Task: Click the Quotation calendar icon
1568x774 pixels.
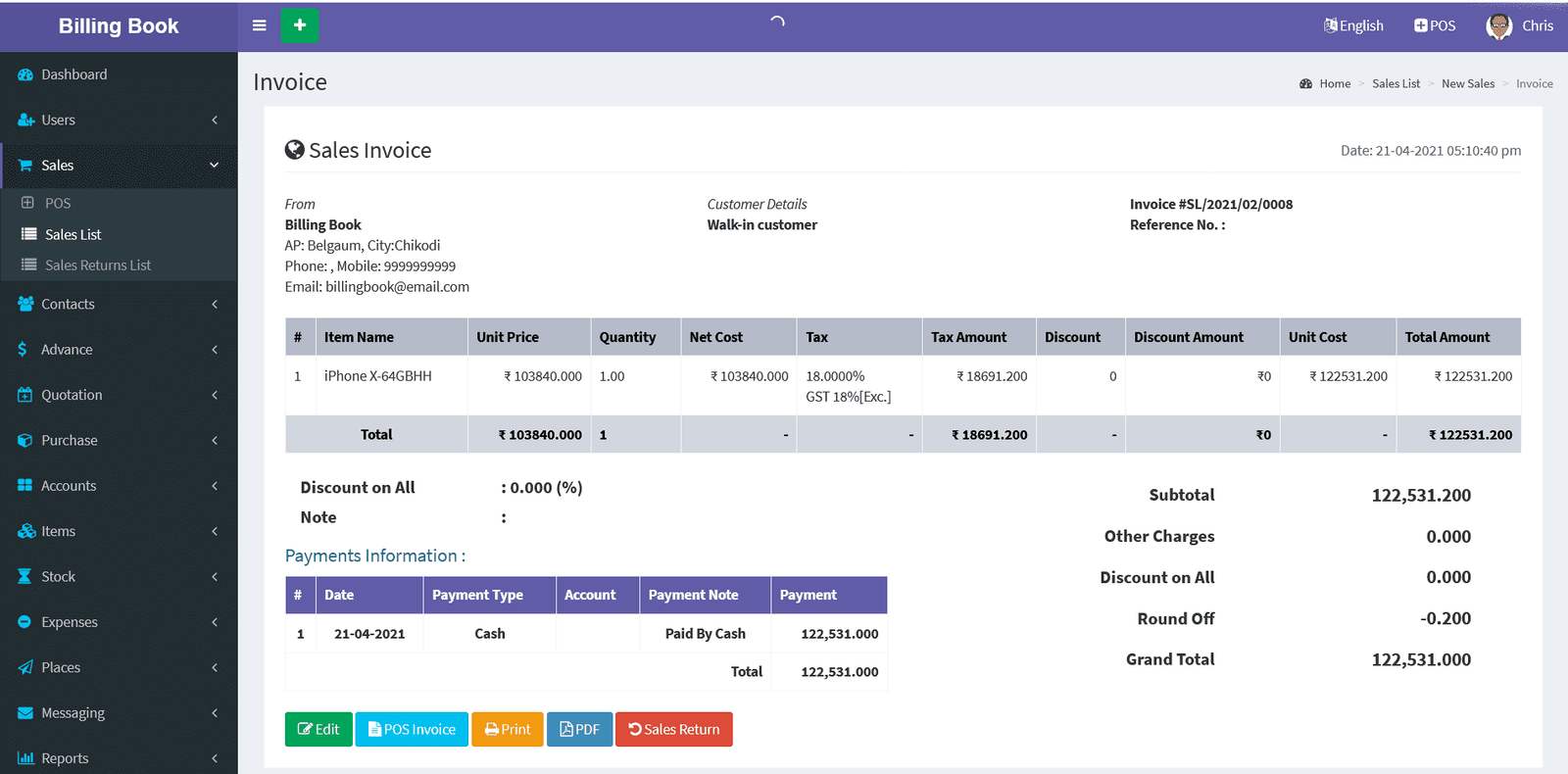Action: coord(25,395)
